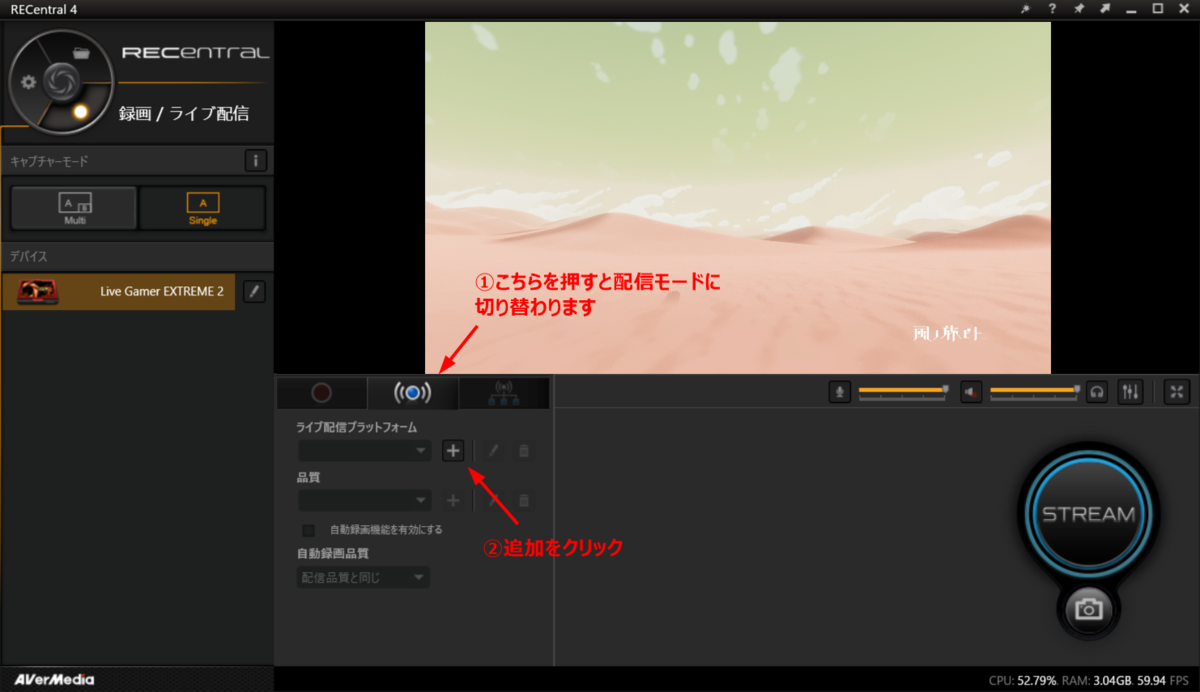
Task: Open the 配信品質と同じ dropdown
Action: tap(362, 577)
